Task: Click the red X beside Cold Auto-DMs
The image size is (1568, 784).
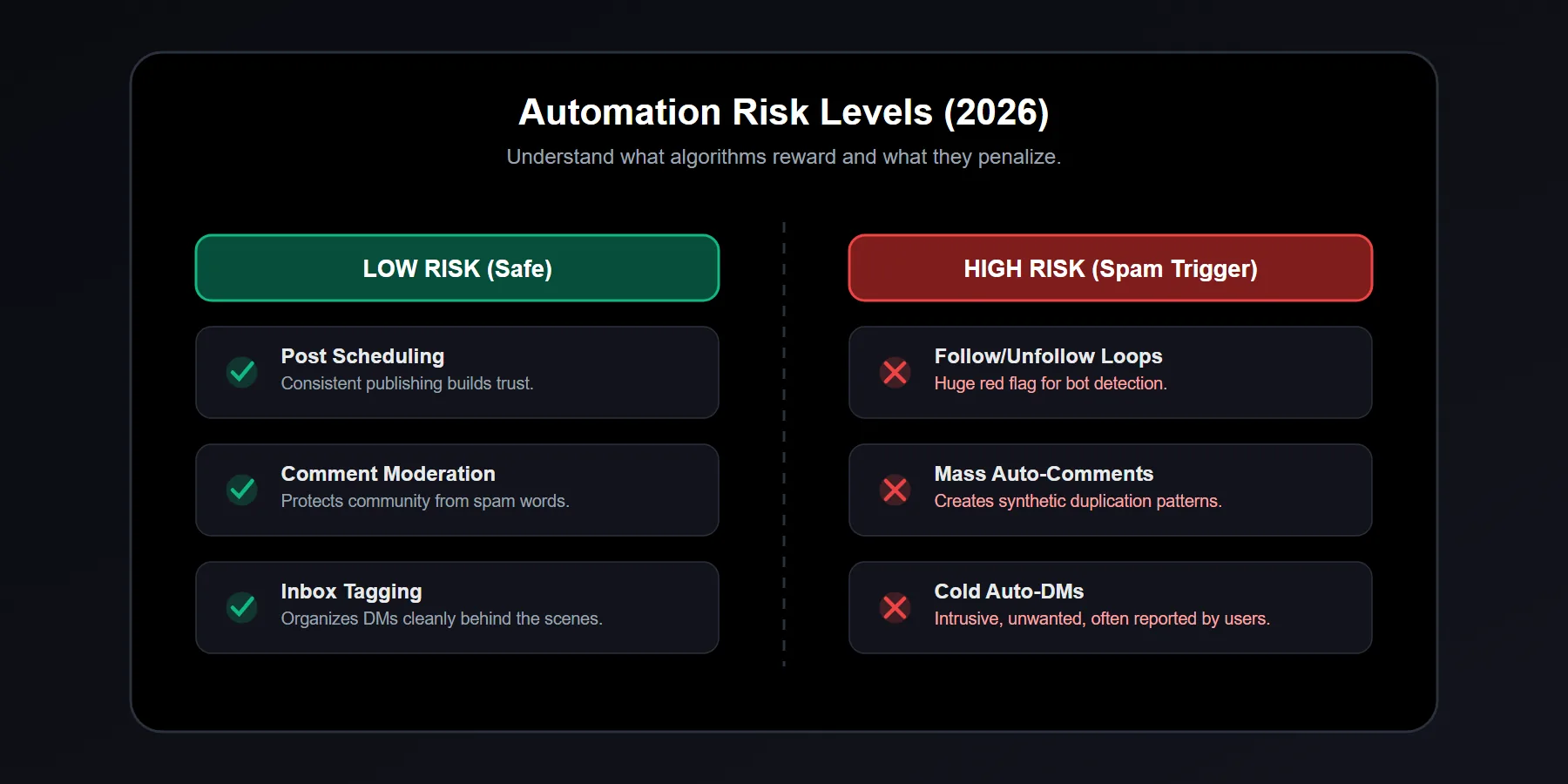Action: tap(896, 607)
